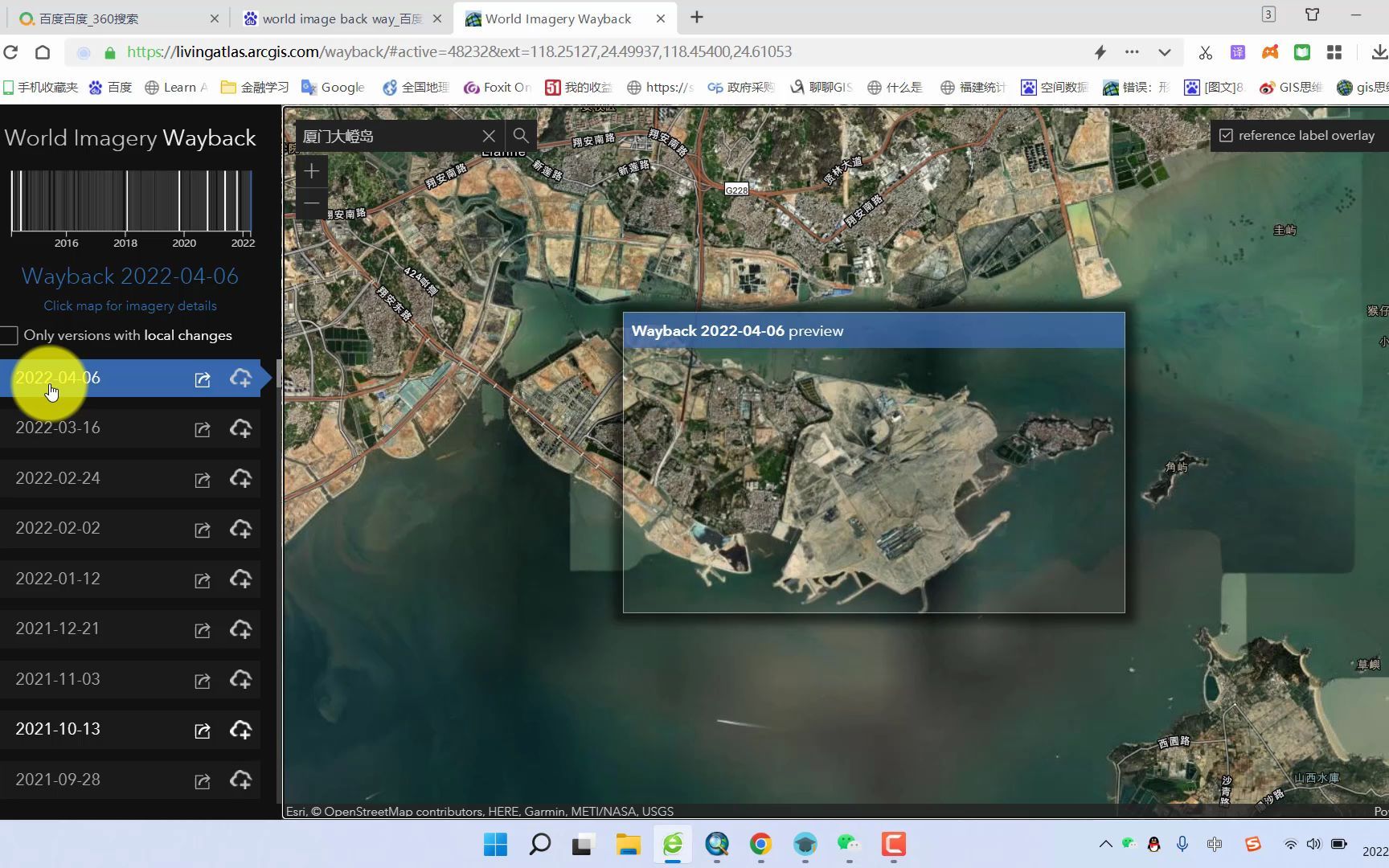The image size is (1389, 868).
Task: Open the address bar more options menu
Action: click(x=1132, y=52)
